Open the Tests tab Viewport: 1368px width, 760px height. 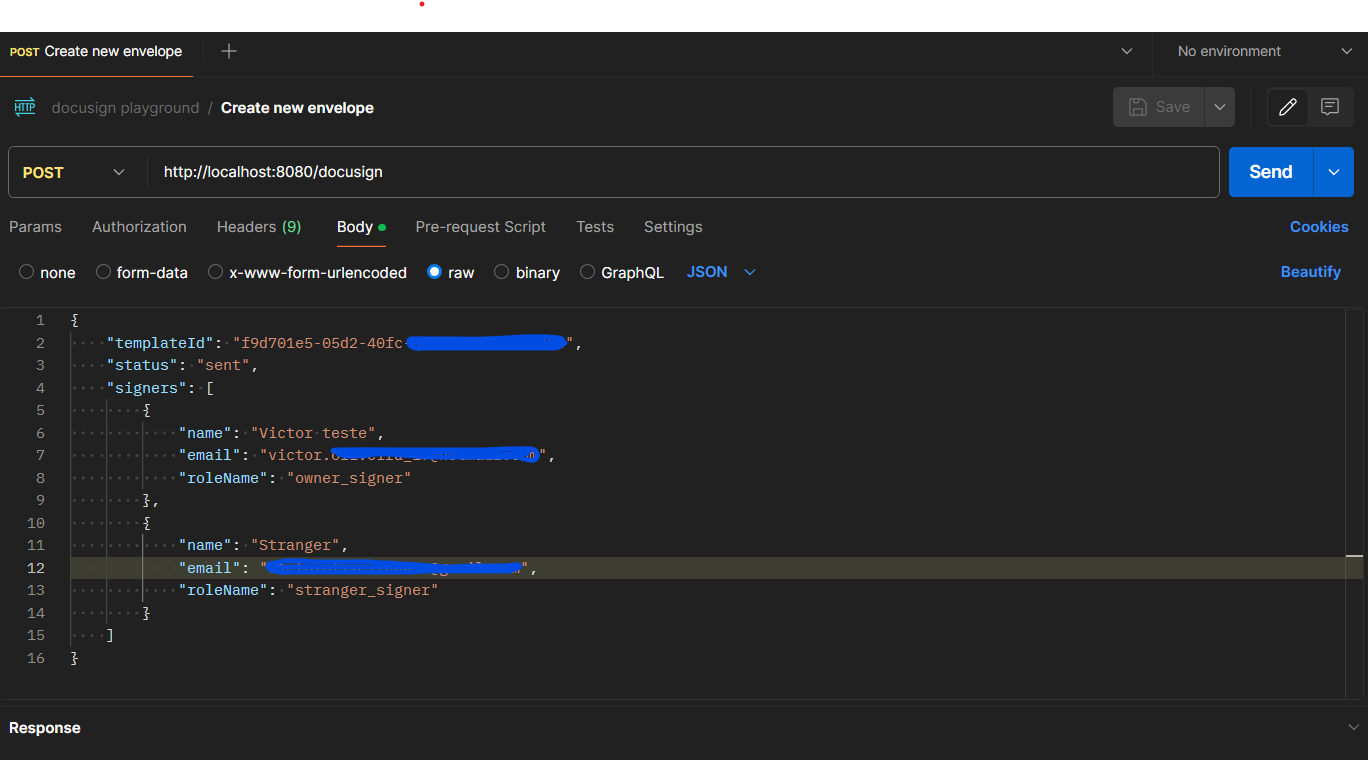click(595, 227)
